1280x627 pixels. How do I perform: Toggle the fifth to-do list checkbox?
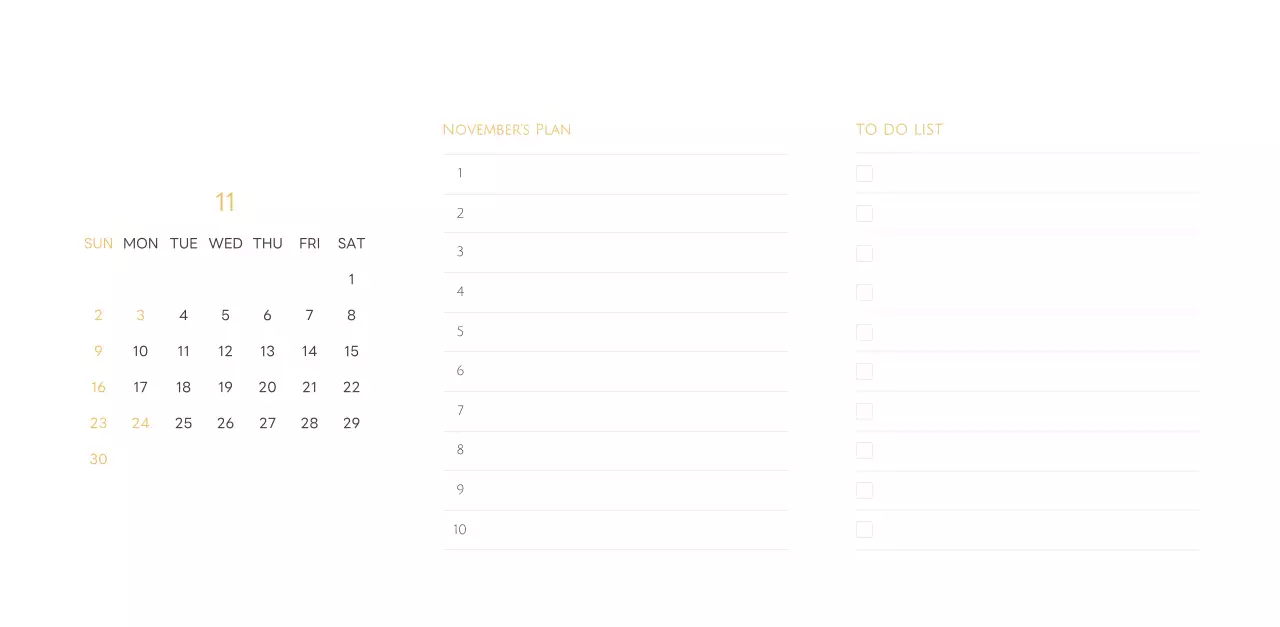click(x=864, y=332)
